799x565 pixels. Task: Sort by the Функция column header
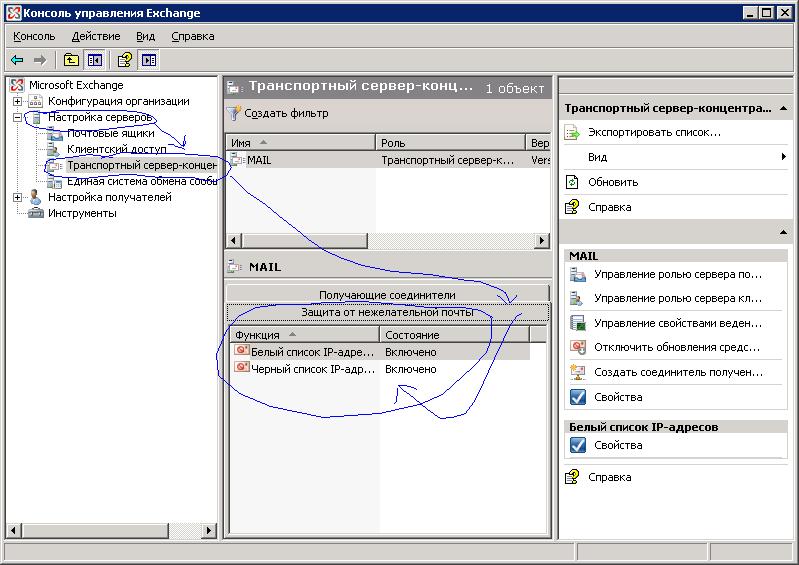[x=304, y=335]
